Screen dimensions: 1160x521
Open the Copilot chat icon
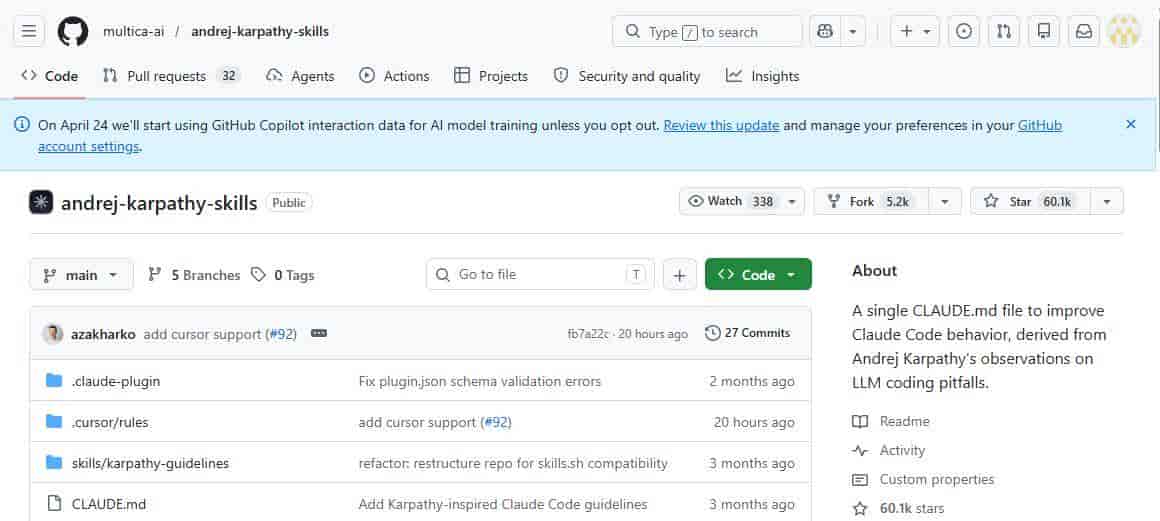pos(825,31)
